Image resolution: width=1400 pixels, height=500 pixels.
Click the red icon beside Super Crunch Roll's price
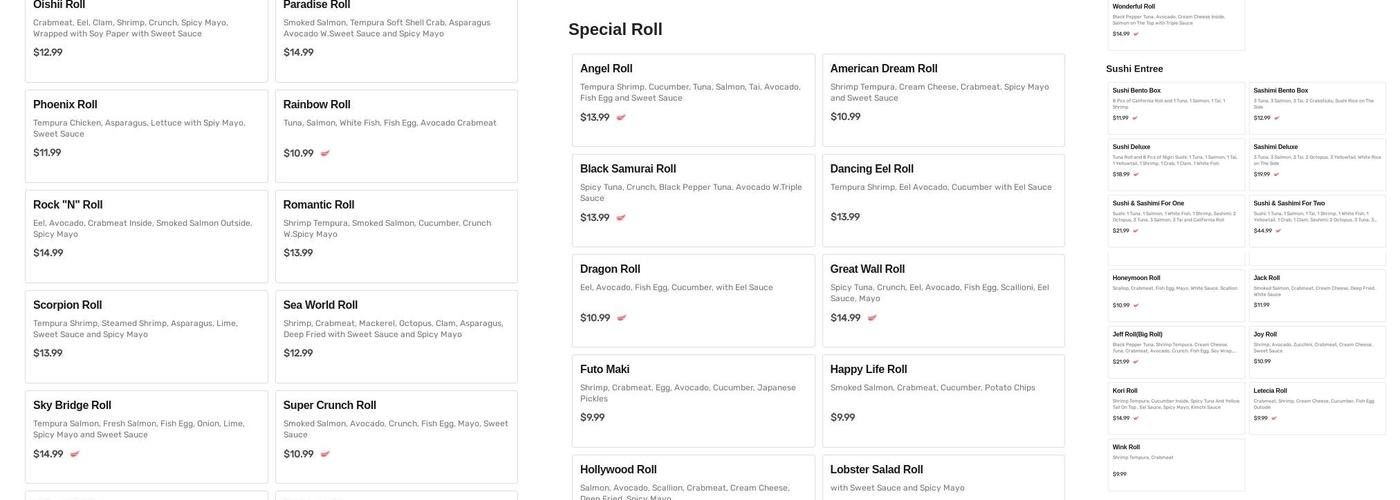pos(325,454)
